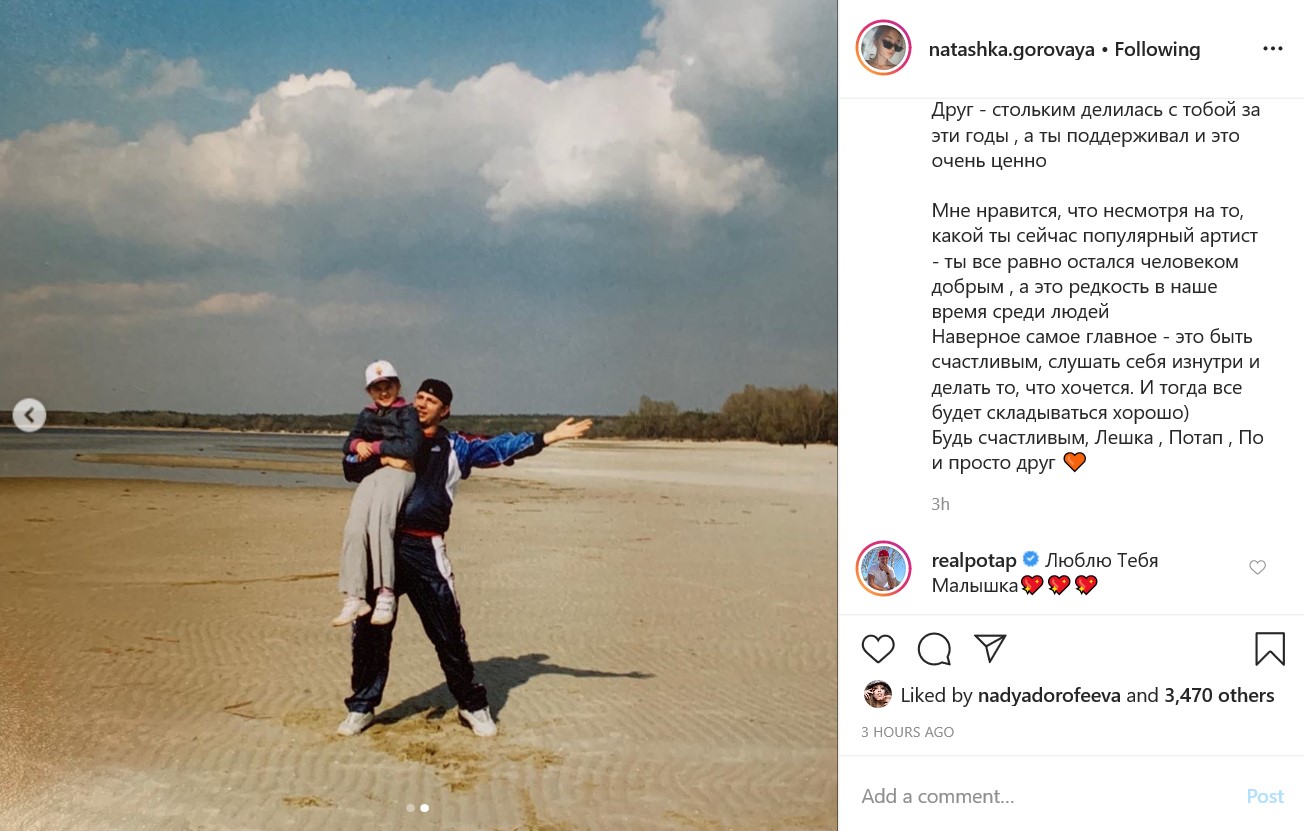
Task: Visit the realpotap username link
Action: pyautogui.click(x=974, y=560)
